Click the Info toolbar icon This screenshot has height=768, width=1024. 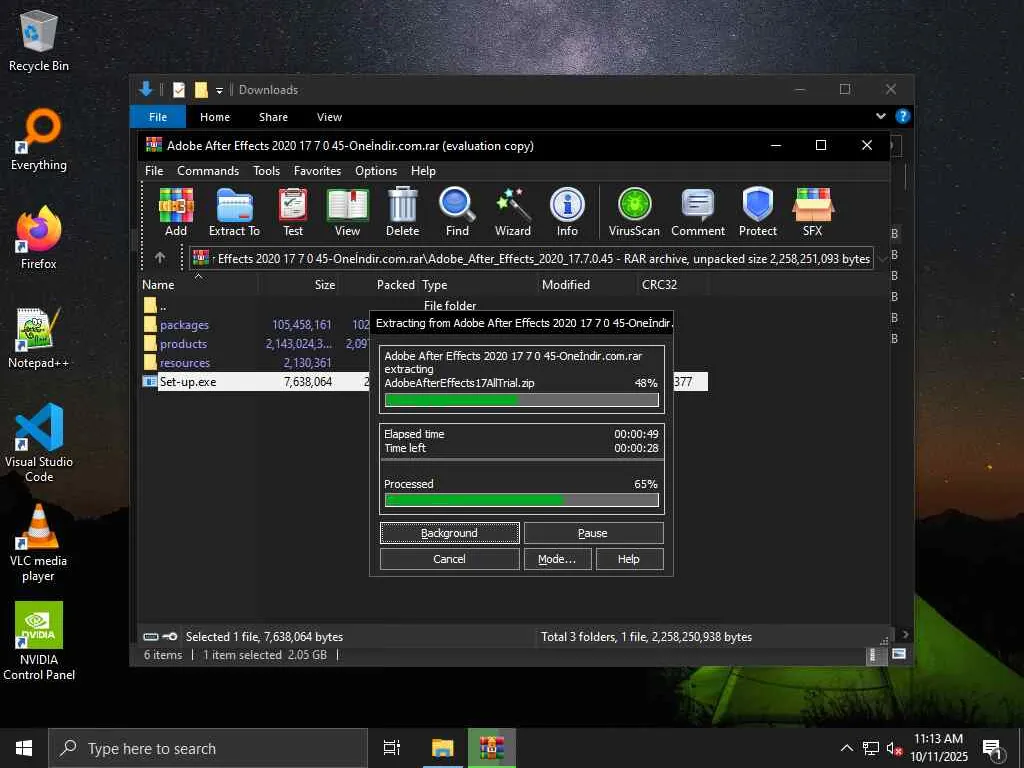click(567, 212)
